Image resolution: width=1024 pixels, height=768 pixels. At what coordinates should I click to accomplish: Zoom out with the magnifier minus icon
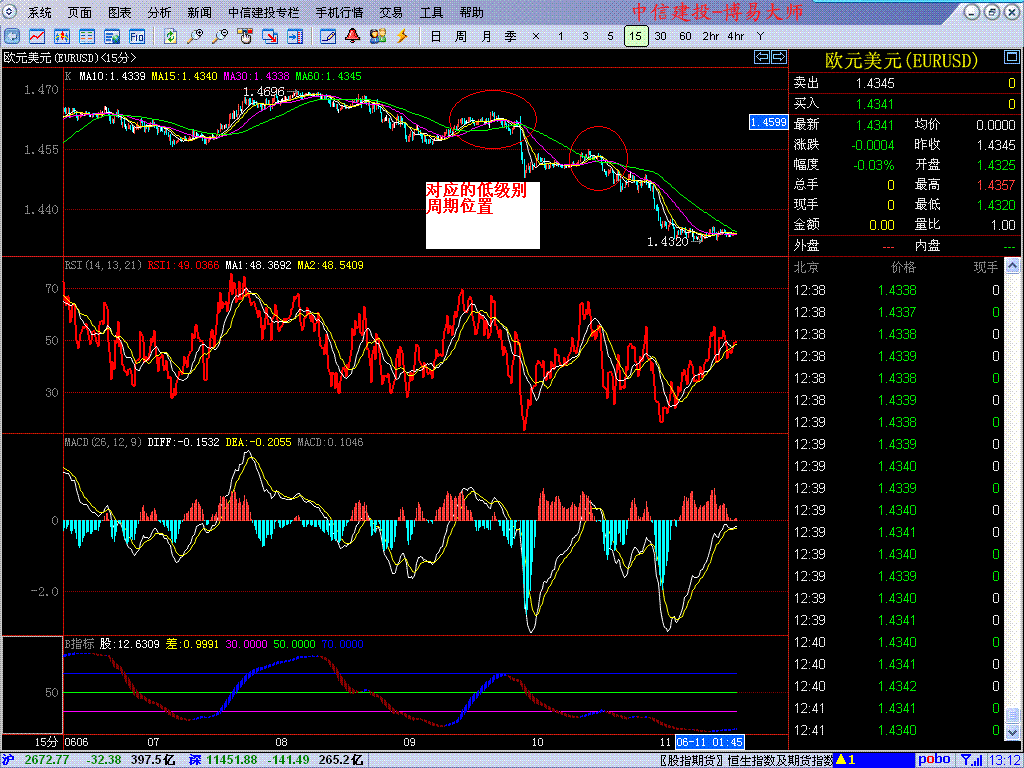coord(220,36)
